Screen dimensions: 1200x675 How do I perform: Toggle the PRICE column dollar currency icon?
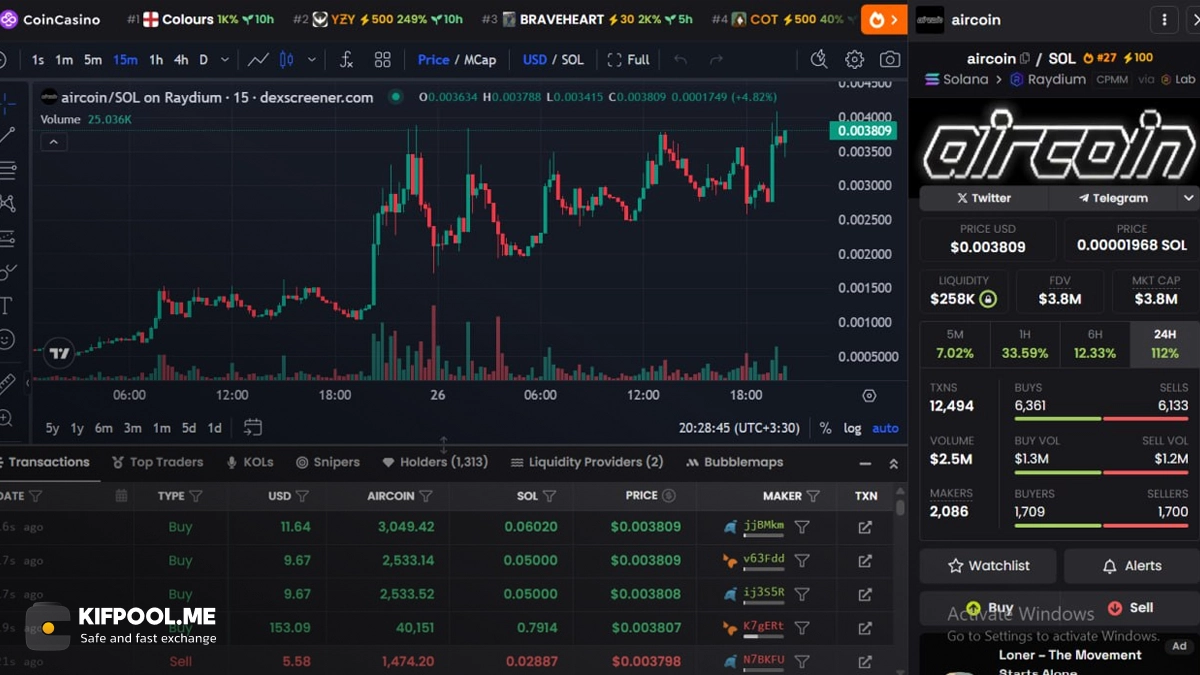tap(669, 496)
